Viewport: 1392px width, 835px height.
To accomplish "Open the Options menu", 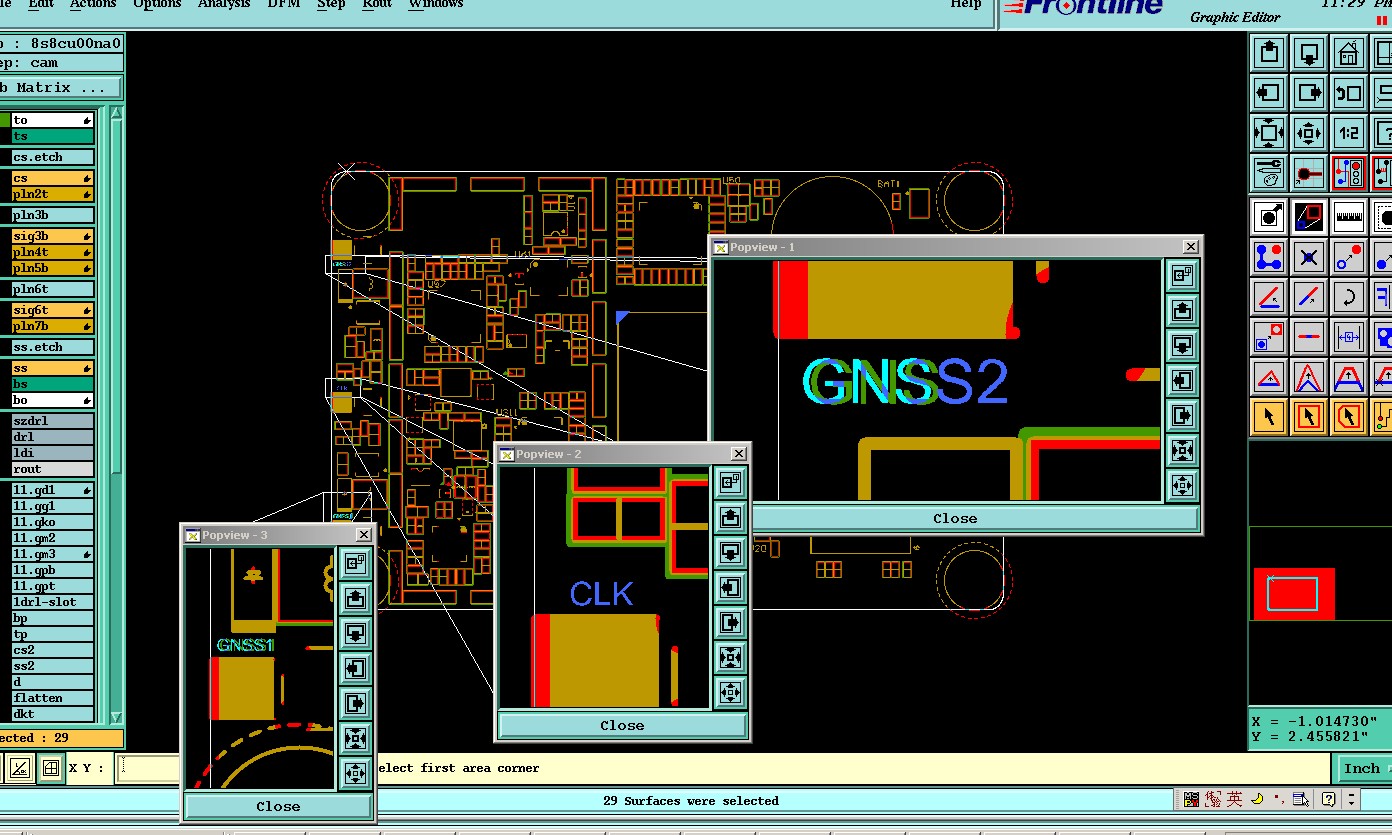I will (x=157, y=4).
